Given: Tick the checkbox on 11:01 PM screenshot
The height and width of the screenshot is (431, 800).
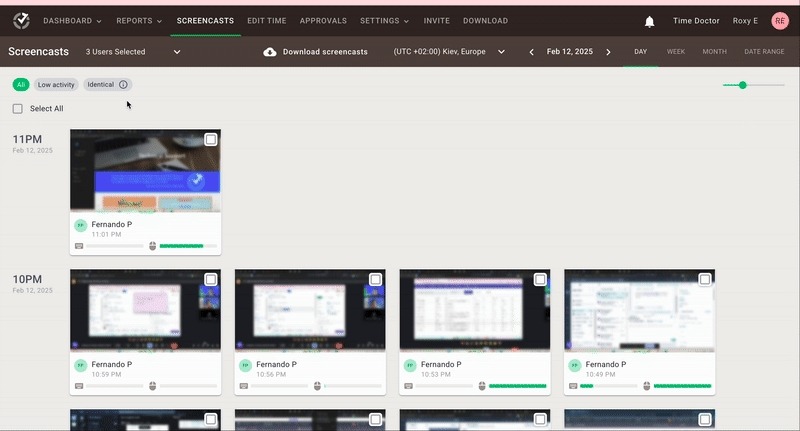Looking at the screenshot, I should click(x=211, y=140).
